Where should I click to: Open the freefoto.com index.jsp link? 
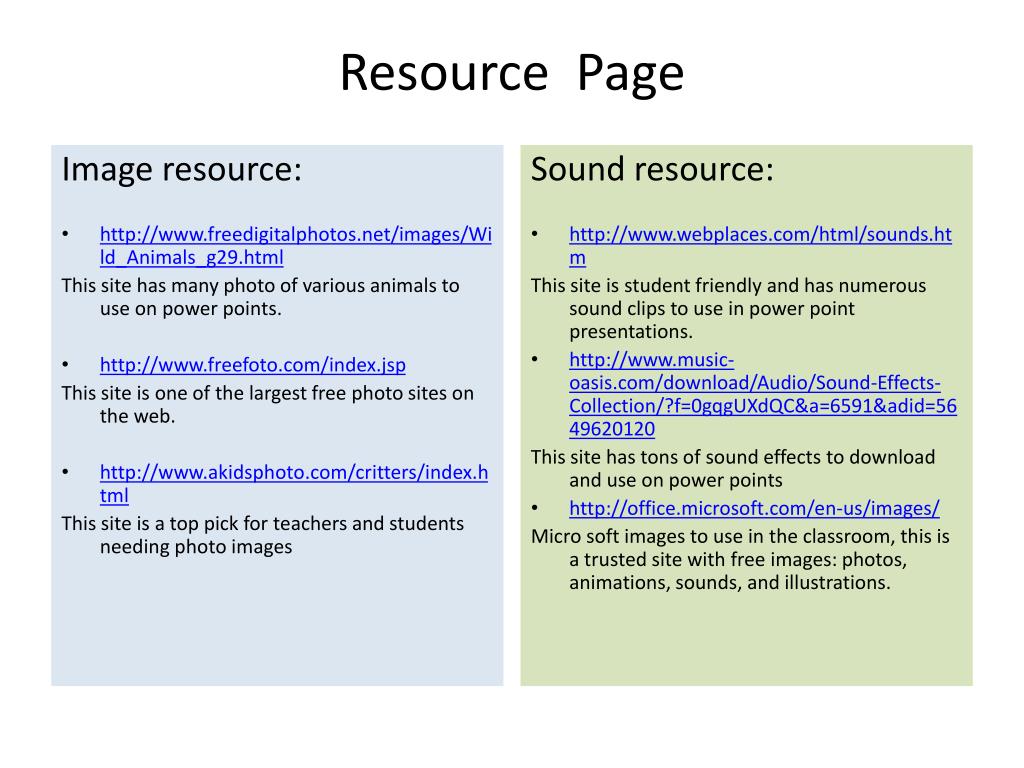coord(253,364)
